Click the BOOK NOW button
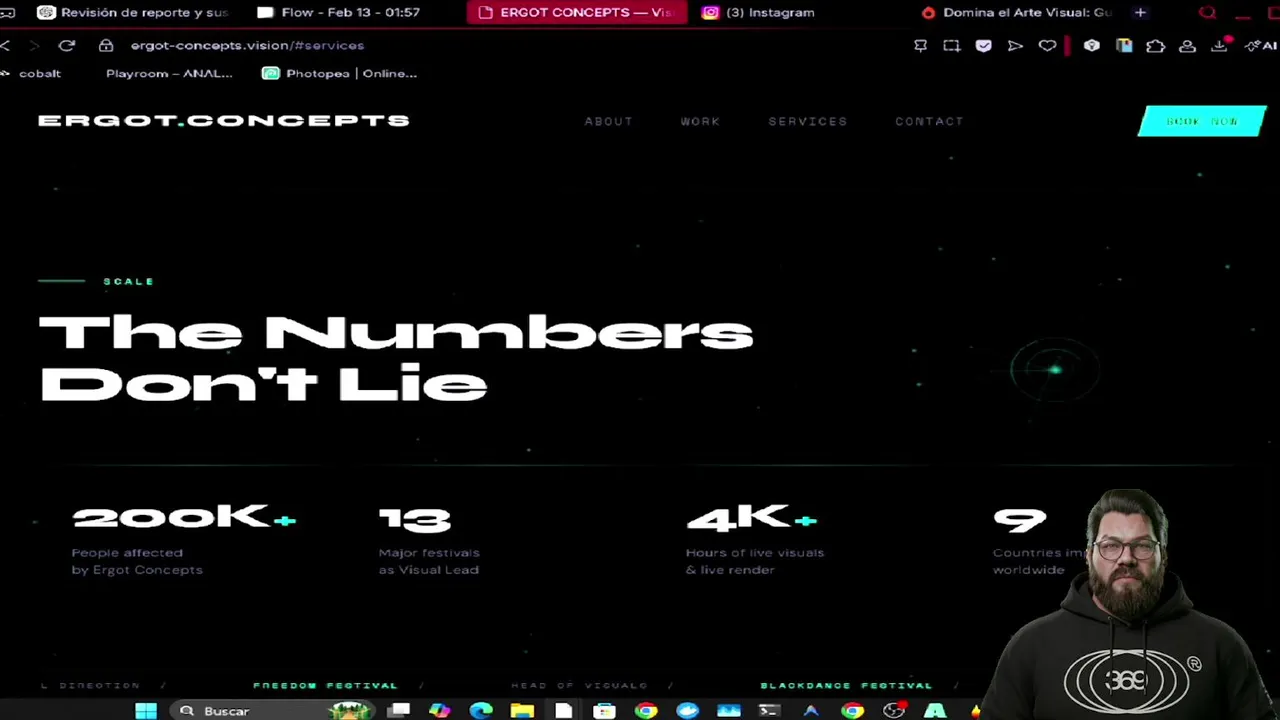This screenshot has width=1280, height=720. click(1202, 121)
